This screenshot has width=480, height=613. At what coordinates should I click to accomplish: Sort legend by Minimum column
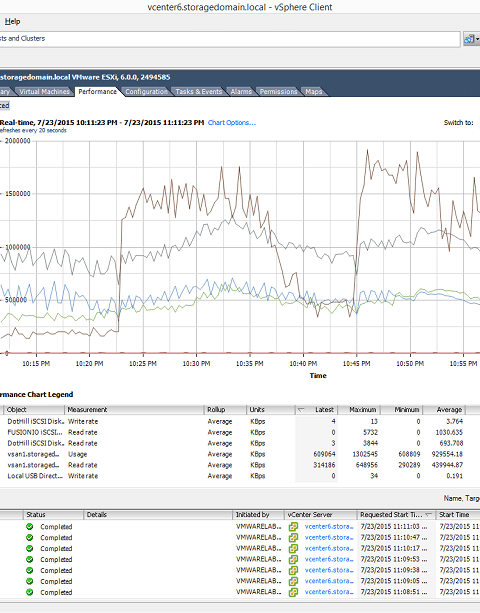point(401,410)
